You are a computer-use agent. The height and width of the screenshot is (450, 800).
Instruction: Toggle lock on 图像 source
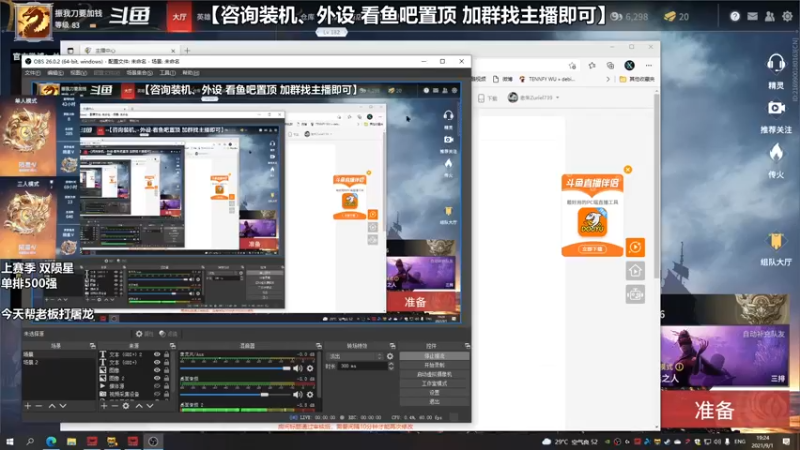pyautogui.click(x=166, y=370)
